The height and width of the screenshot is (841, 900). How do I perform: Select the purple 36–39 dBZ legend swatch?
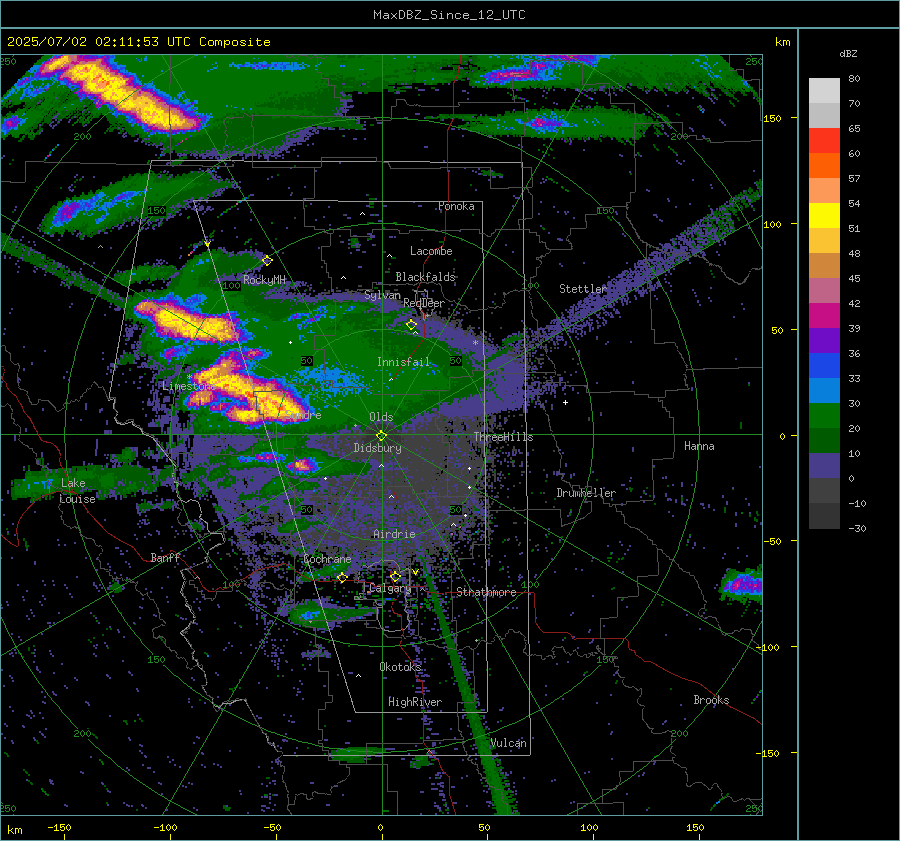point(824,341)
